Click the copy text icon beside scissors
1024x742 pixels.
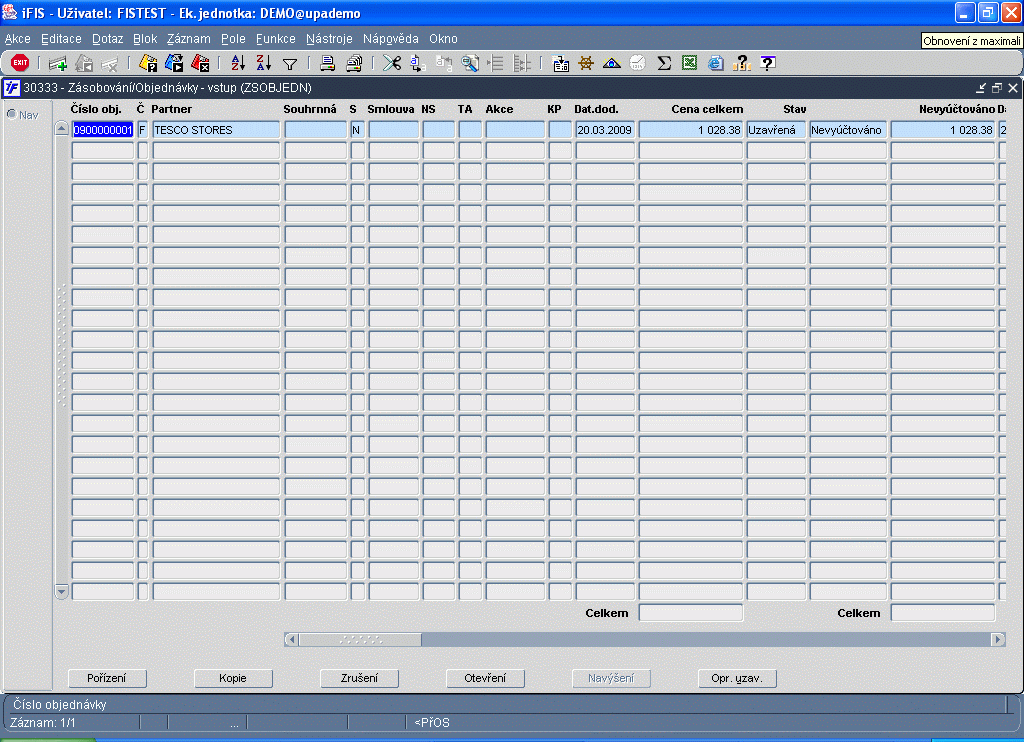point(418,63)
